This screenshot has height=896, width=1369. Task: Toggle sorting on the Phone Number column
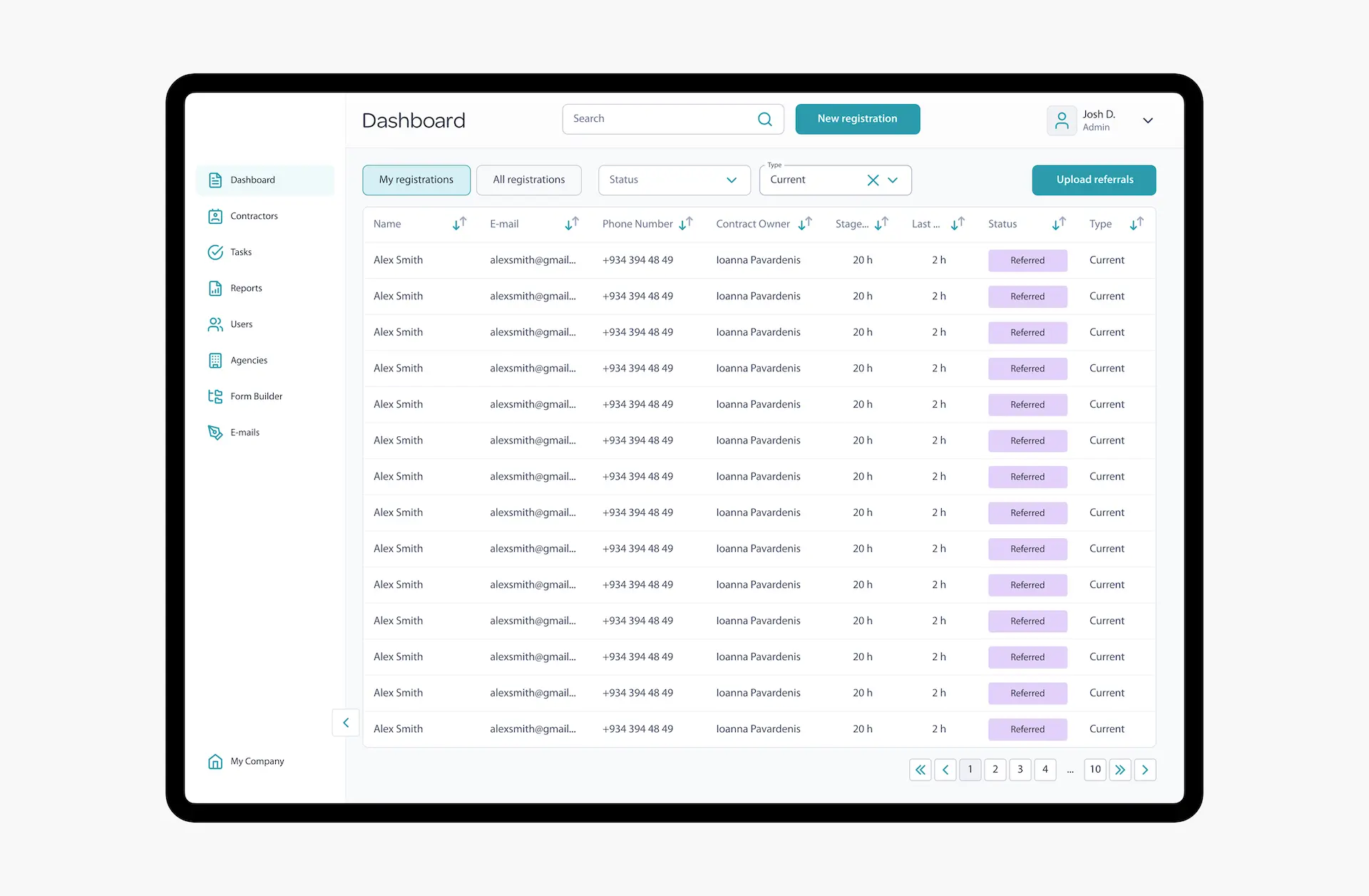tap(687, 223)
